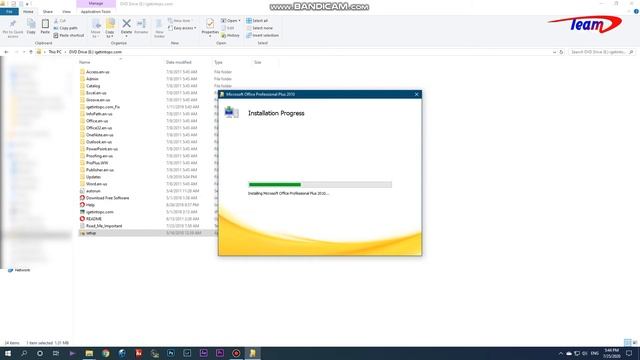Select the Read_Me_Important file

(104, 226)
